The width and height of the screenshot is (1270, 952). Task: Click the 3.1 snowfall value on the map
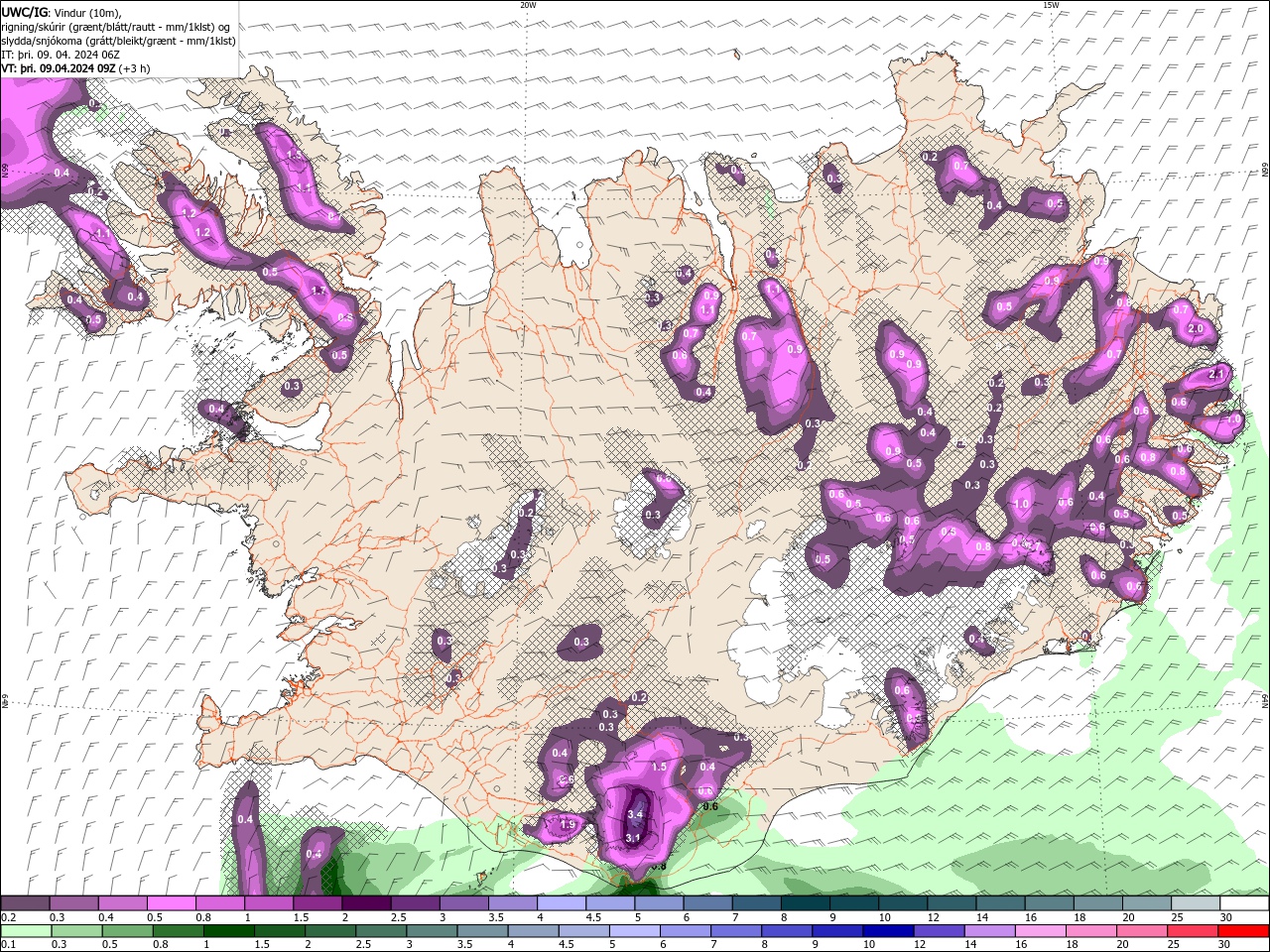633,838
